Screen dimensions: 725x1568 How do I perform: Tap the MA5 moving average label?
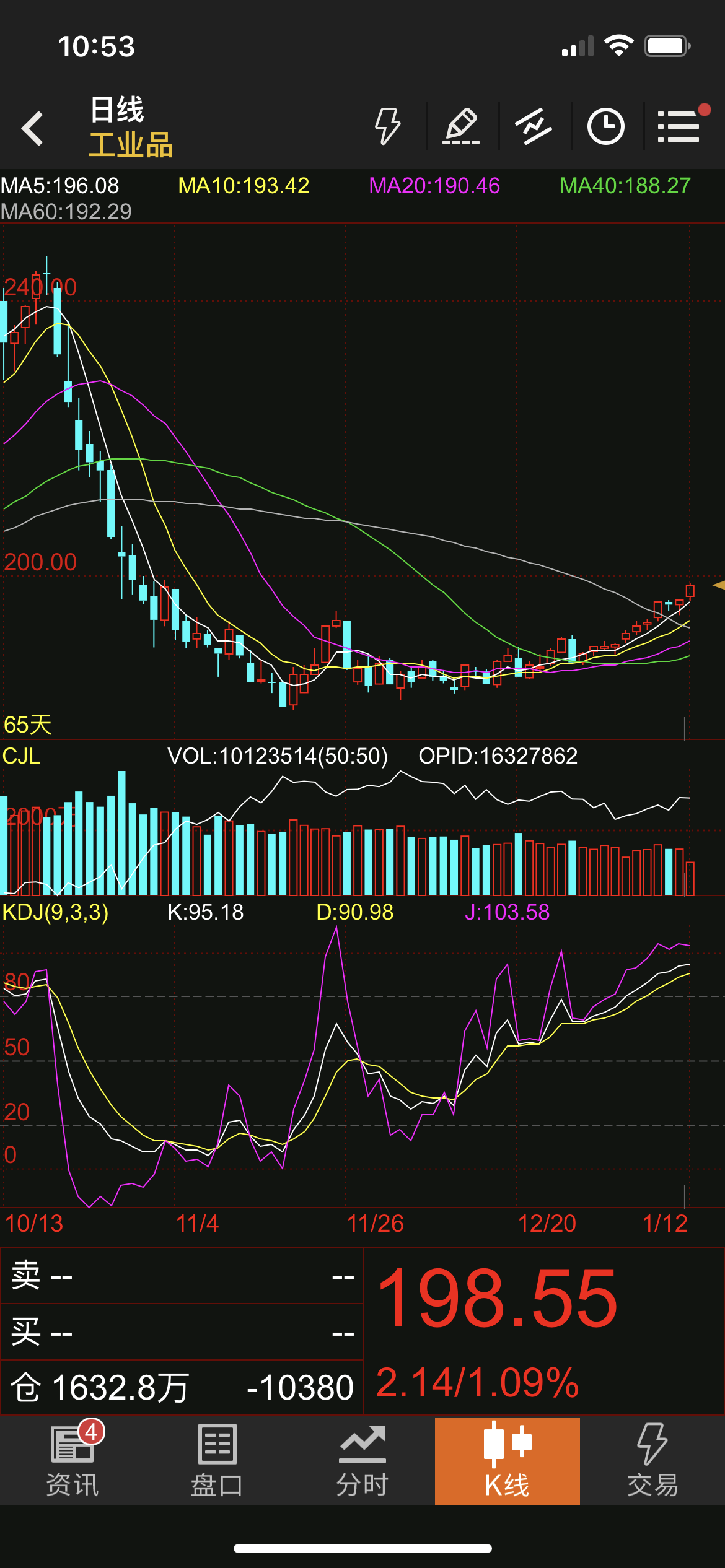60,186
